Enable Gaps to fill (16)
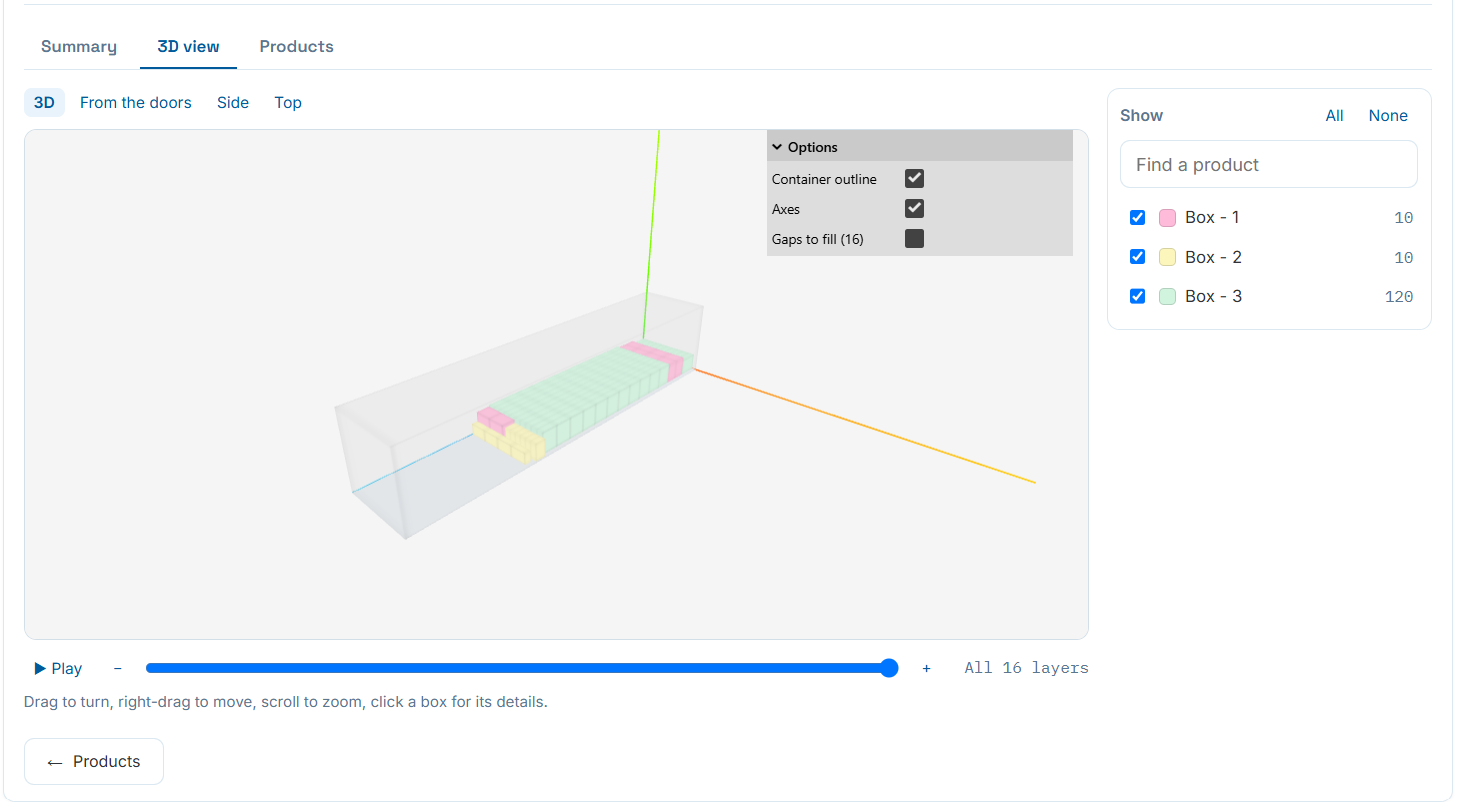The height and width of the screenshot is (802, 1458). point(914,239)
